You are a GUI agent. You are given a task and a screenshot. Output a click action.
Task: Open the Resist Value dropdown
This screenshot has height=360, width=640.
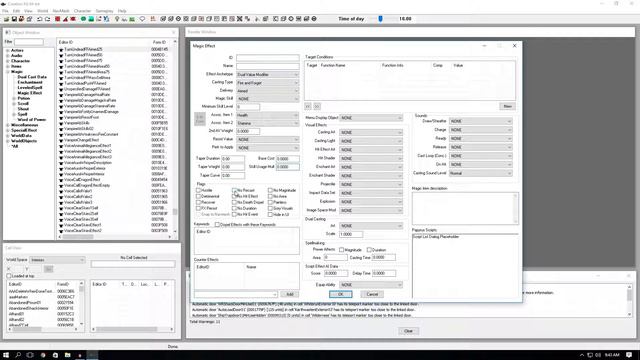coord(267,140)
